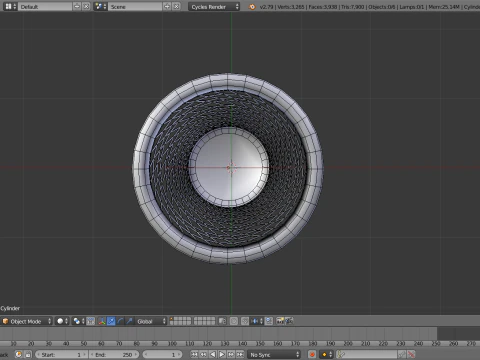Click frame 100 on the timeline
Viewport: 480px width, 360px height.
pos(172,343)
